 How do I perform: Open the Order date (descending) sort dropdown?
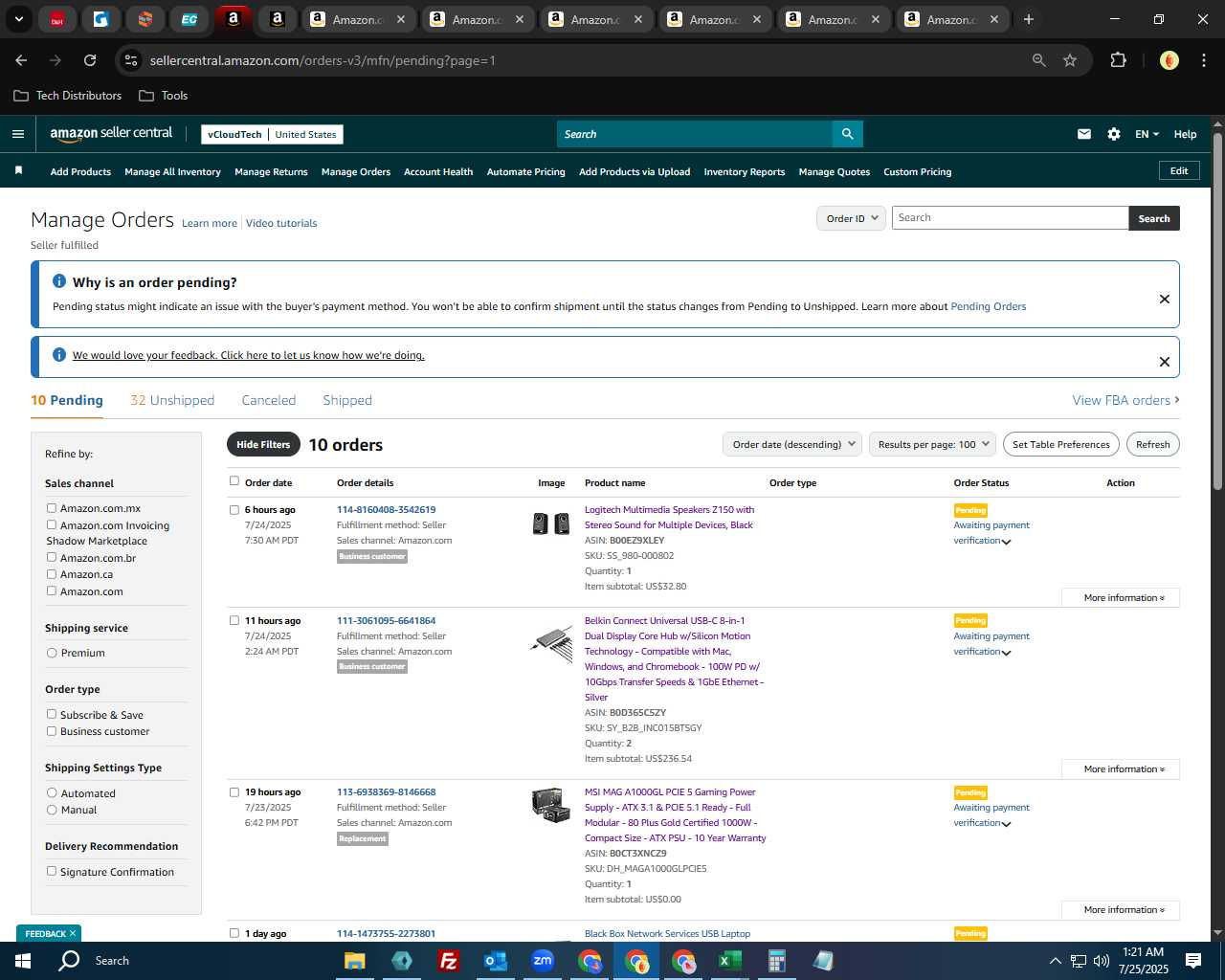tap(792, 444)
